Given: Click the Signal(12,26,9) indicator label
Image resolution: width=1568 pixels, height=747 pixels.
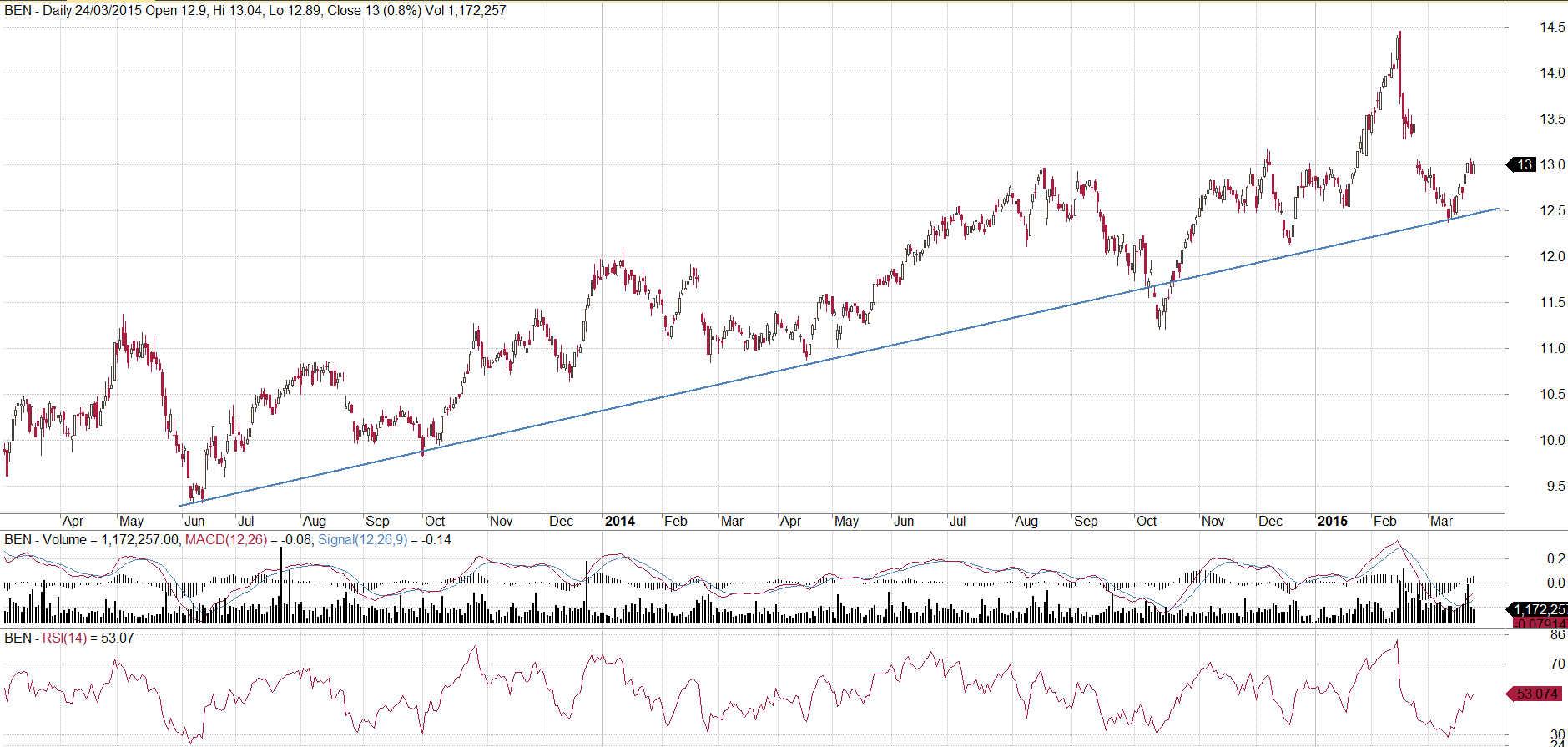Looking at the screenshot, I should pos(362,540).
